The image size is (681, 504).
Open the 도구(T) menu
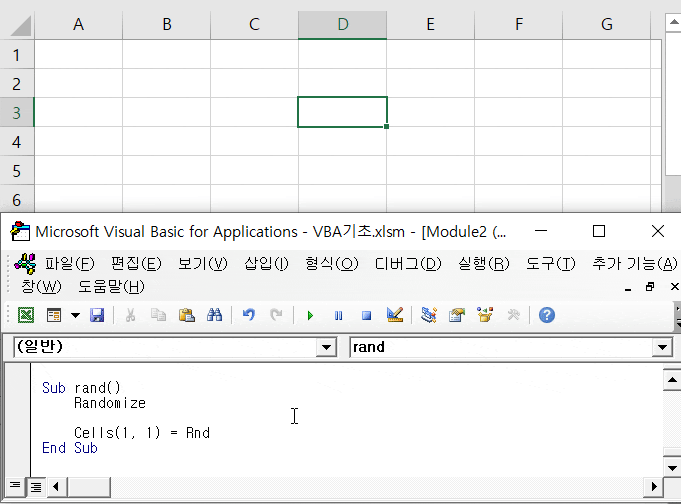(551, 263)
